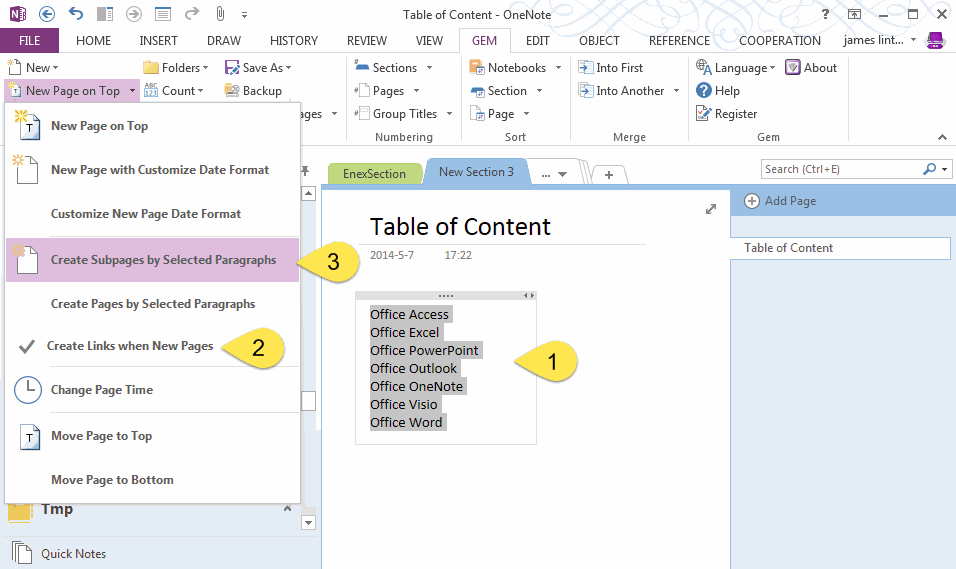Viewport: 956px width, 569px height.
Task: Open the Table of Content page entry
Action: pyautogui.click(x=841, y=248)
